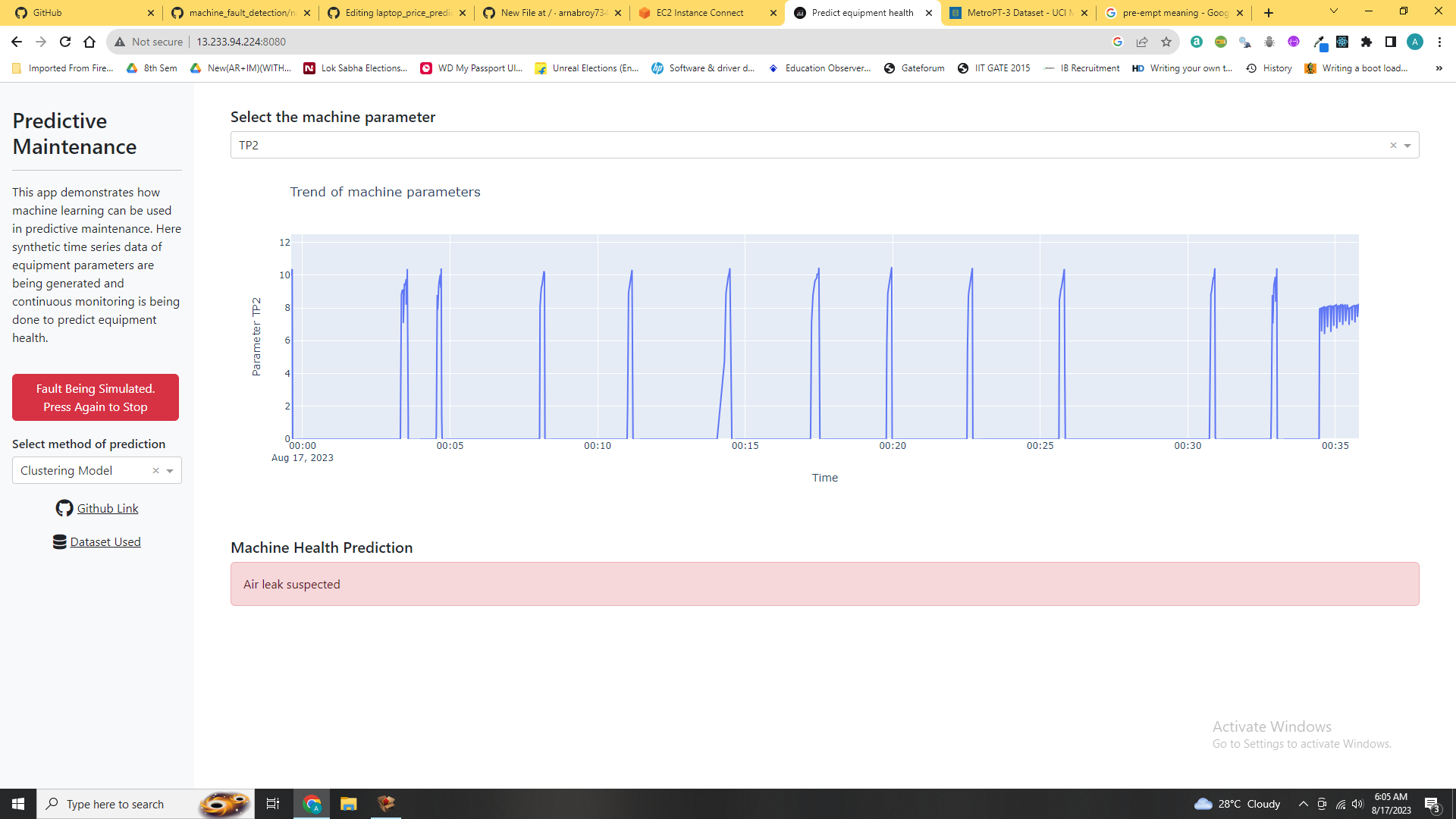This screenshot has width=1456, height=819.
Task: Clear the TP2 parameter selection with the x
Action: click(1394, 145)
